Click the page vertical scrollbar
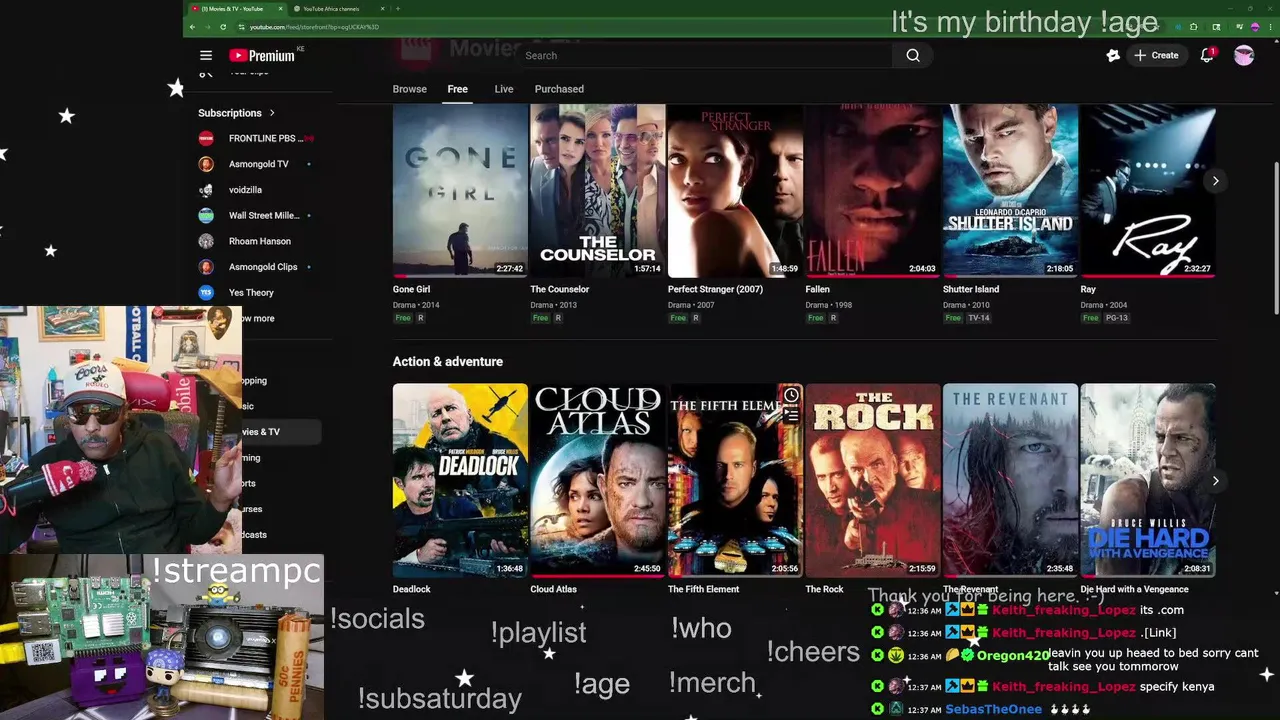Screen dimensions: 1280x720 pos(1276,240)
